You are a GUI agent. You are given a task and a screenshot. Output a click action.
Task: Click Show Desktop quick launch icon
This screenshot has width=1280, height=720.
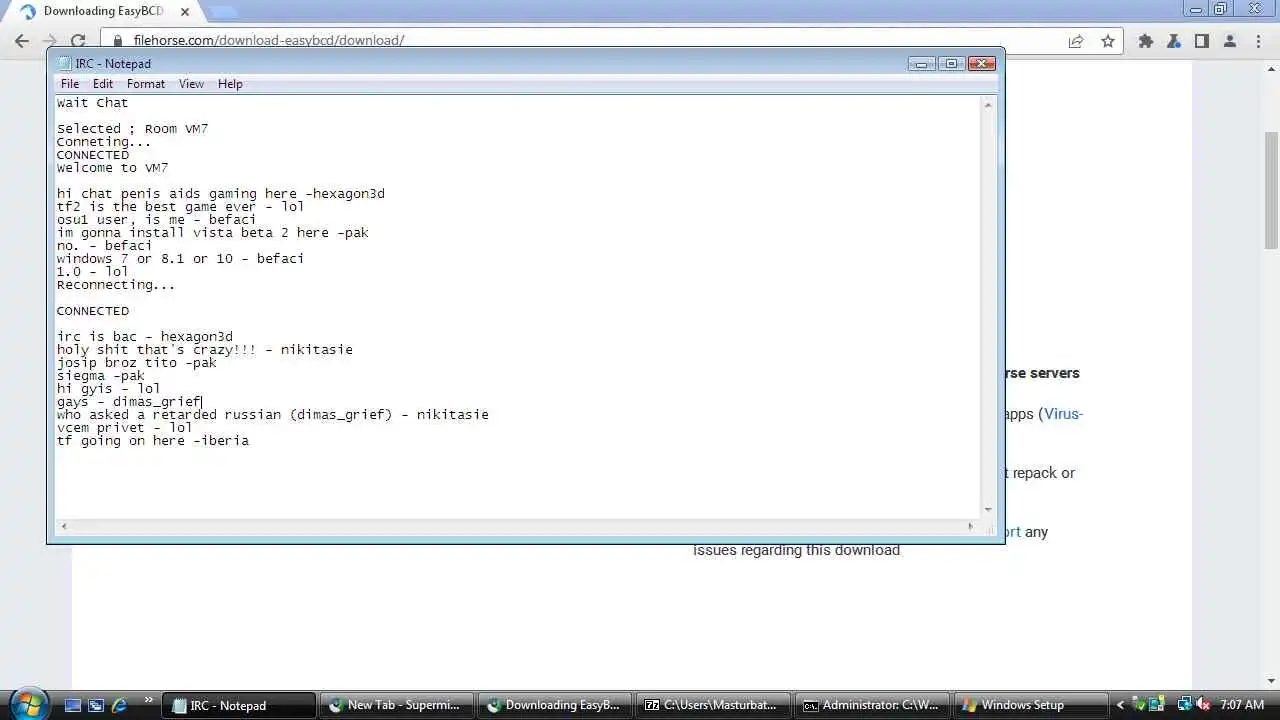72,705
